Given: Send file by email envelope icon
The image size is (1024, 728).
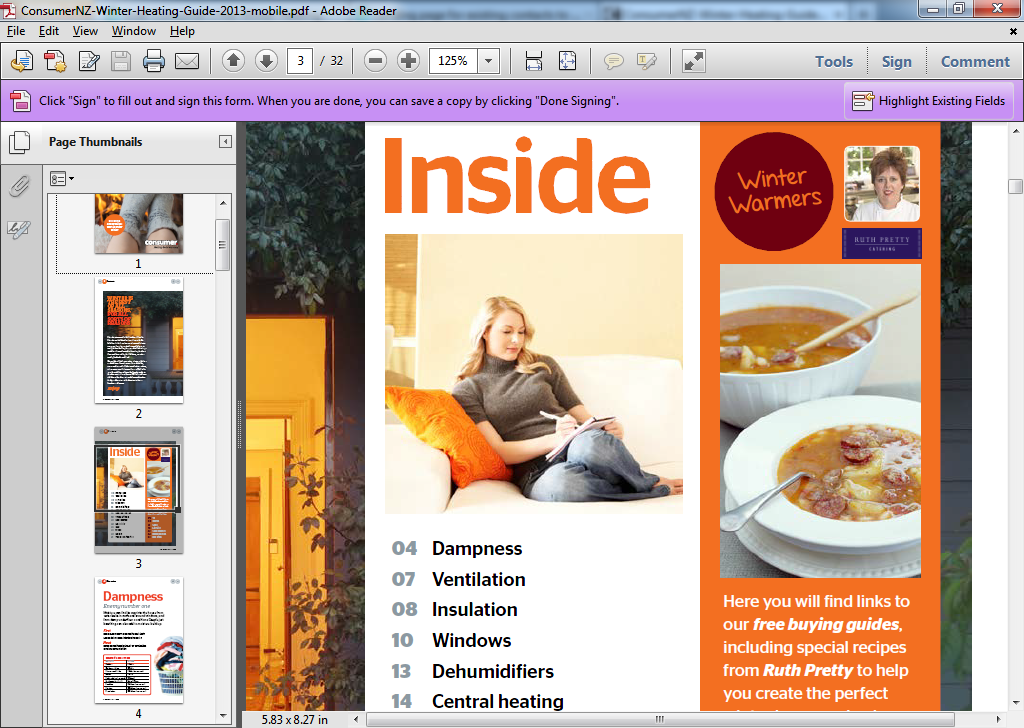Looking at the screenshot, I should pyautogui.click(x=187, y=61).
